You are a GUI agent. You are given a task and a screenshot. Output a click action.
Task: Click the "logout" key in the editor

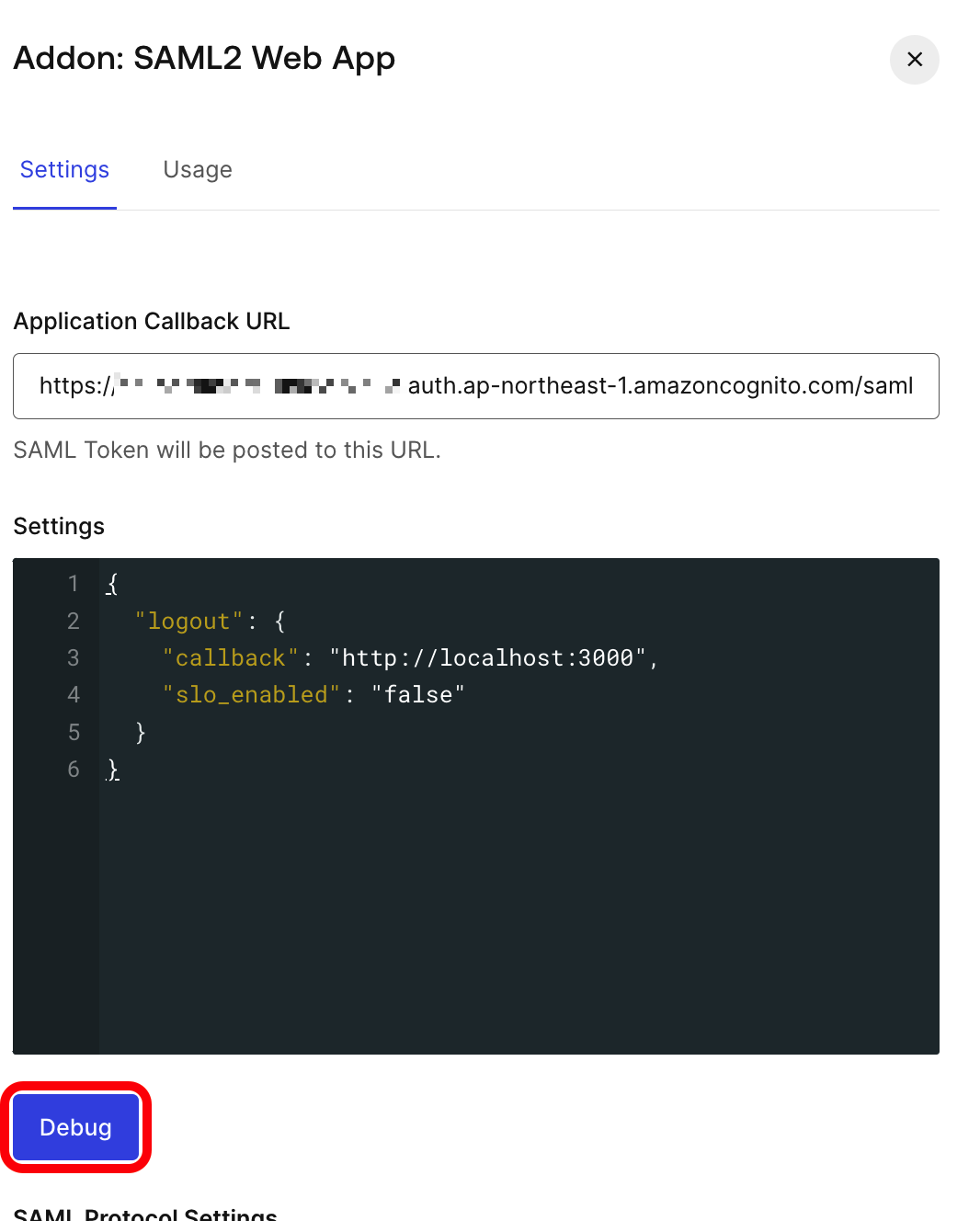(x=188, y=622)
